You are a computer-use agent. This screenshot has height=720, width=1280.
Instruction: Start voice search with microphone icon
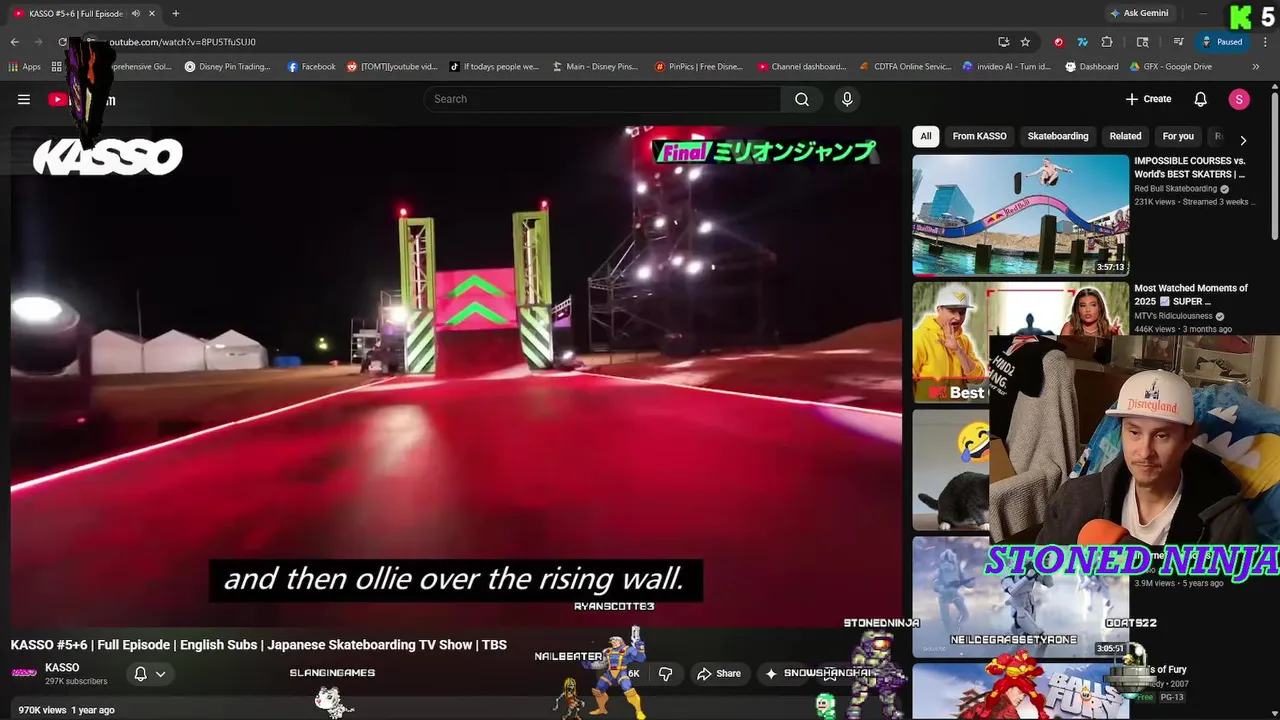click(847, 99)
